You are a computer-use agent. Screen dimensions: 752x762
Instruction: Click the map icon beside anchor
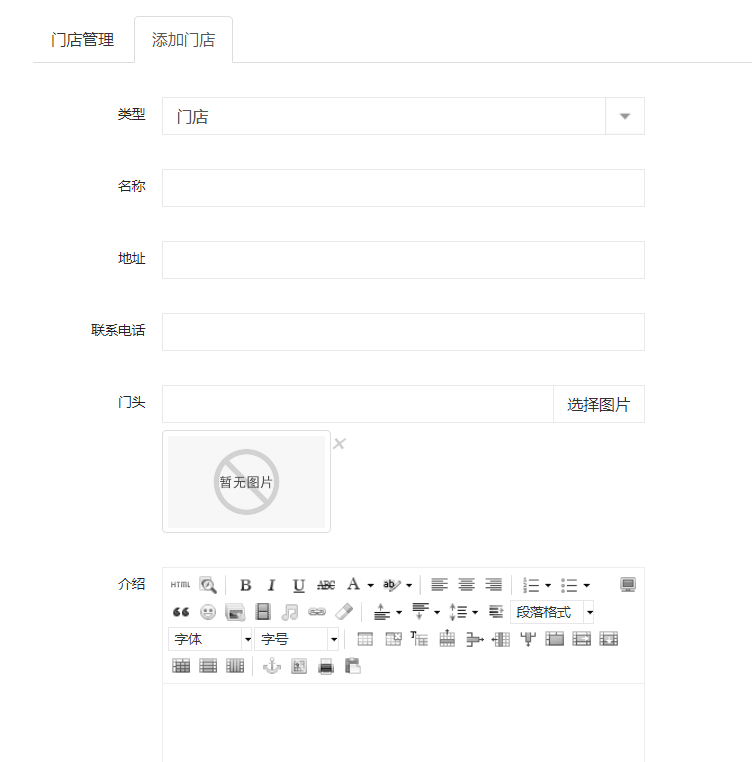point(299,666)
